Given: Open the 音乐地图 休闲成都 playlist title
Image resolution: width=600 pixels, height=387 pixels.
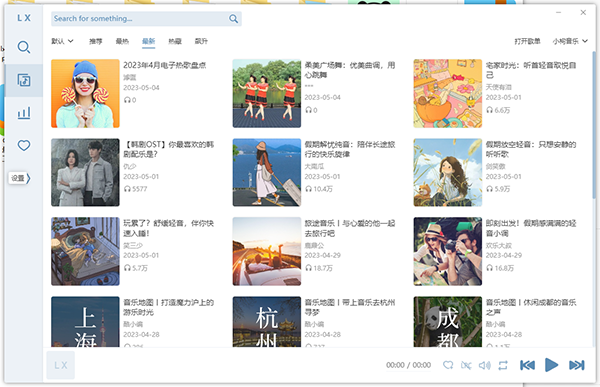Looking at the screenshot, I should pyautogui.click(x=531, y=307).
